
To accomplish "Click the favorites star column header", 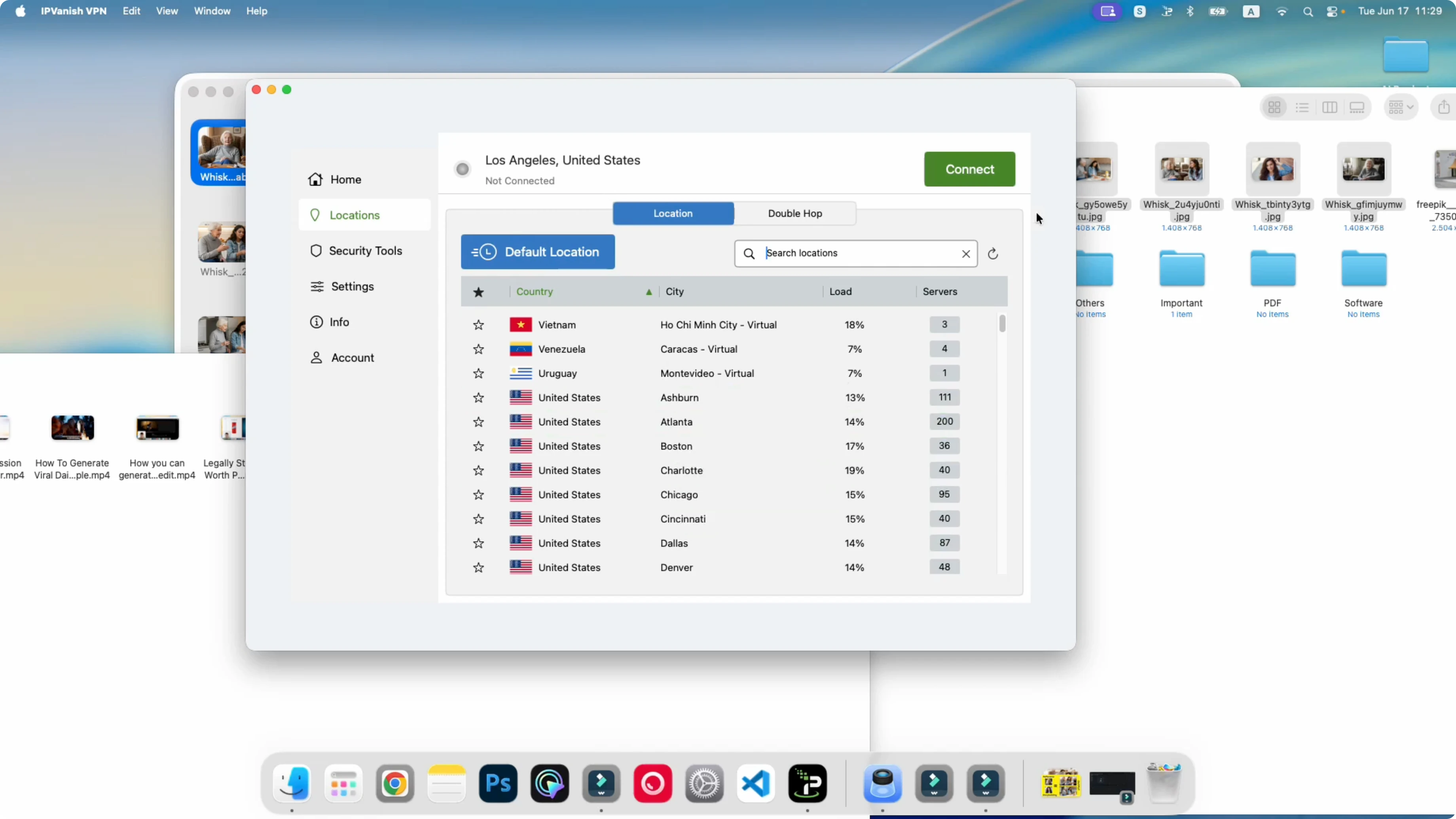I will coord(478,292).
